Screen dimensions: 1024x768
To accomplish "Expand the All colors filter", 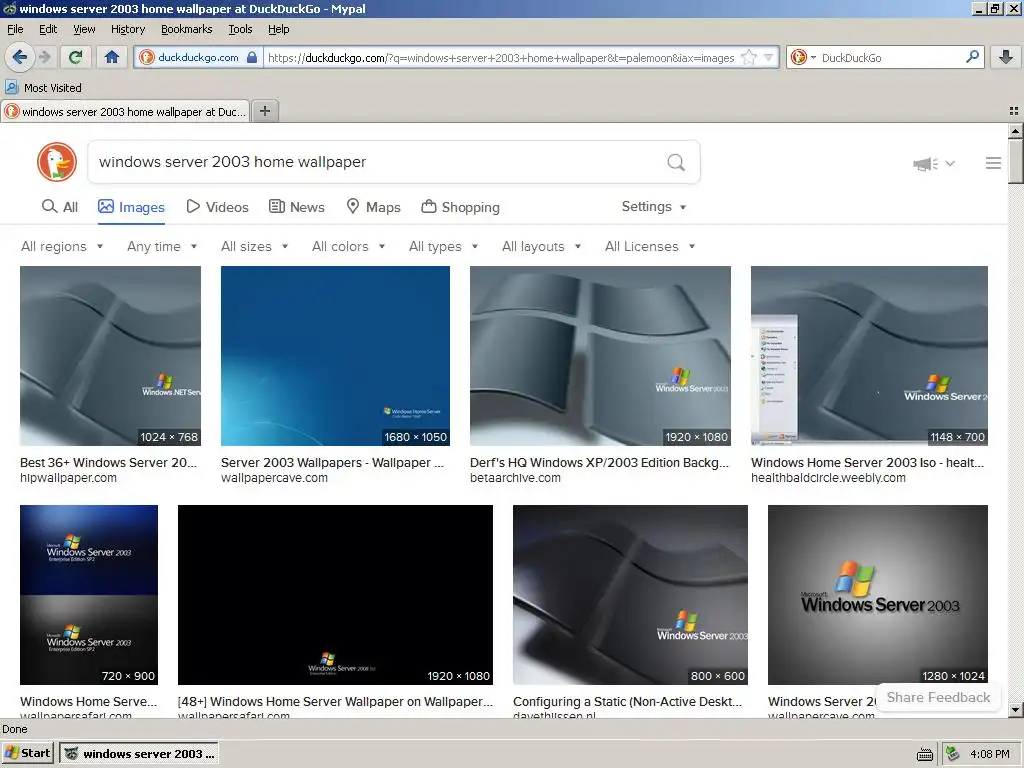I will (349, 246).
